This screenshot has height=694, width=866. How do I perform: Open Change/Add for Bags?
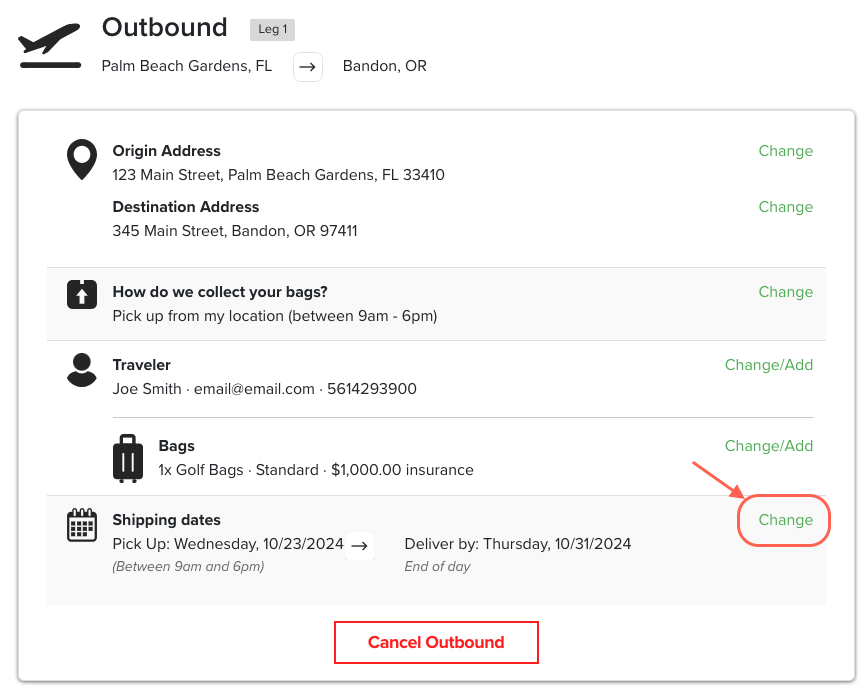point(769,446)
